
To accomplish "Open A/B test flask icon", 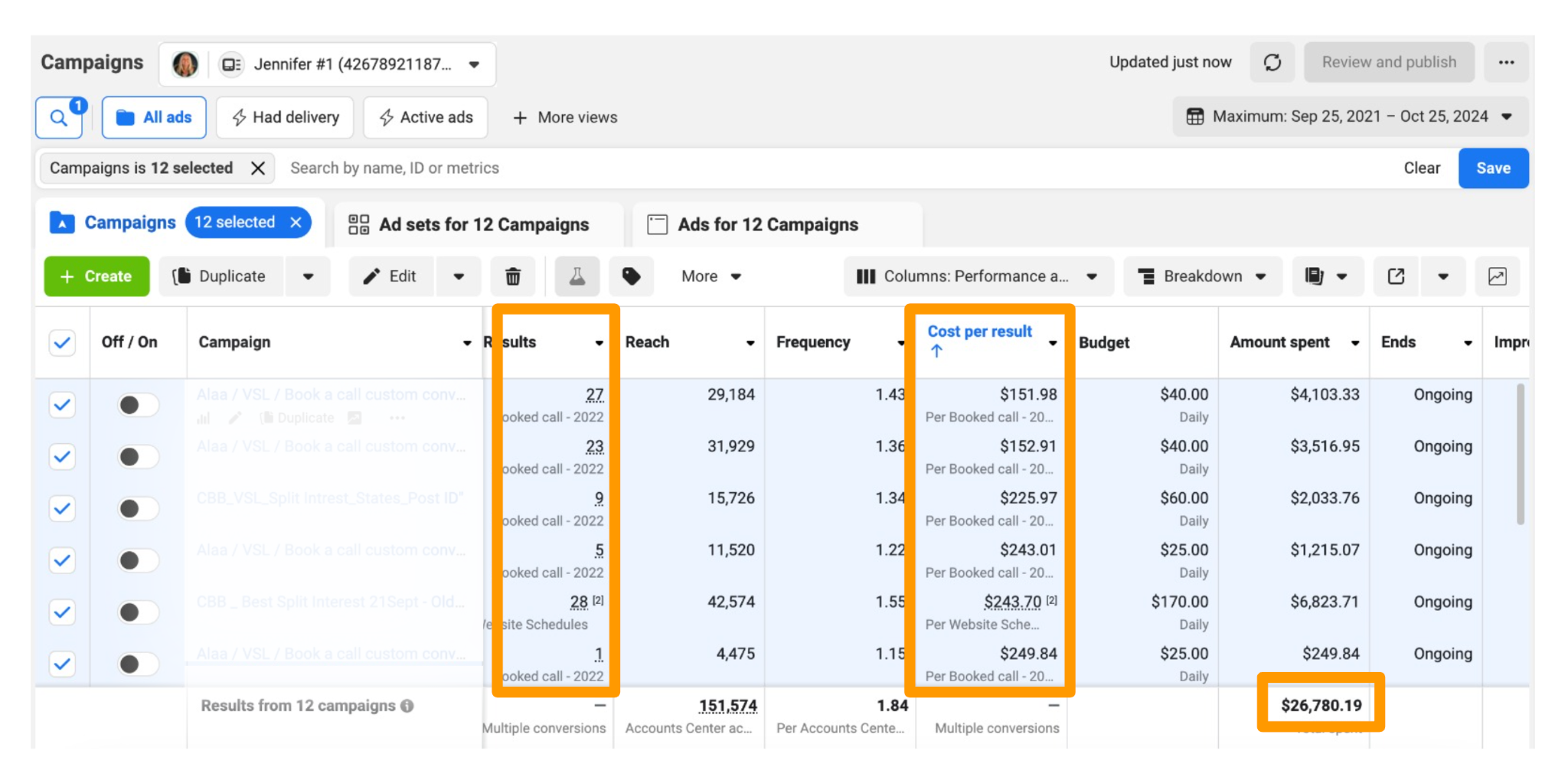I will tap(577, 276).
